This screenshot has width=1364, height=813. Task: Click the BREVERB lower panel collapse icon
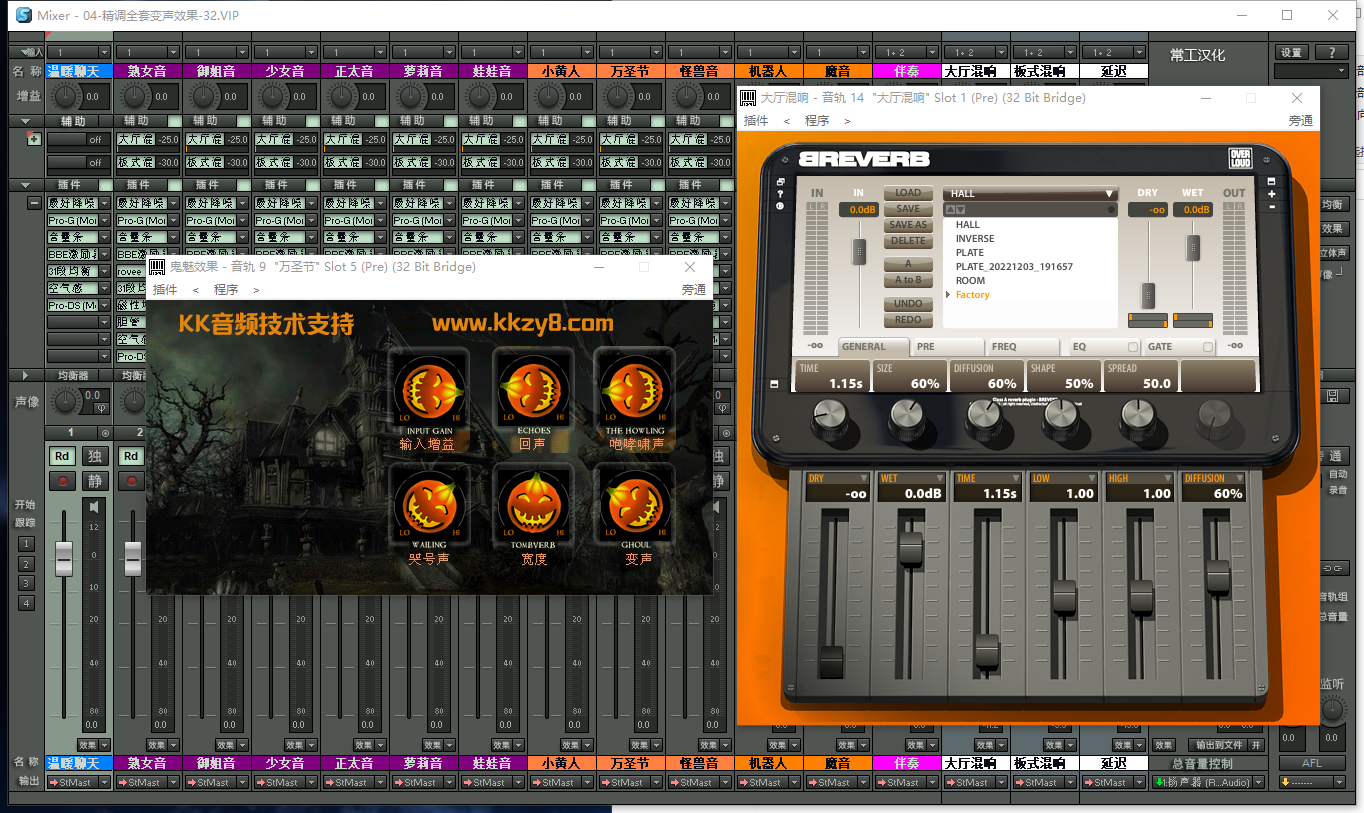click(773, 384)
